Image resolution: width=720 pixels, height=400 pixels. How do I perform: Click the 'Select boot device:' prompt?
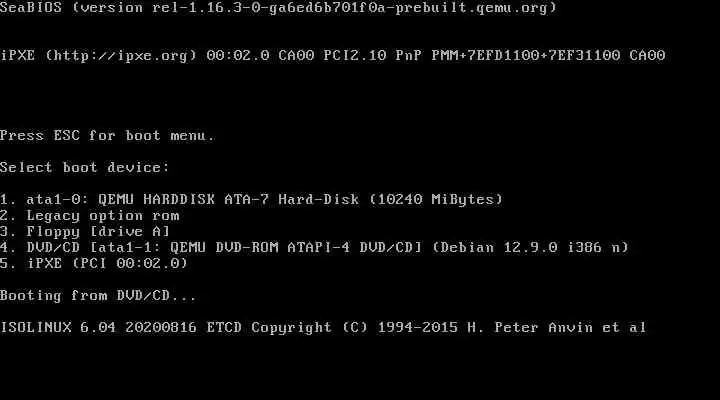pos(84,168)
